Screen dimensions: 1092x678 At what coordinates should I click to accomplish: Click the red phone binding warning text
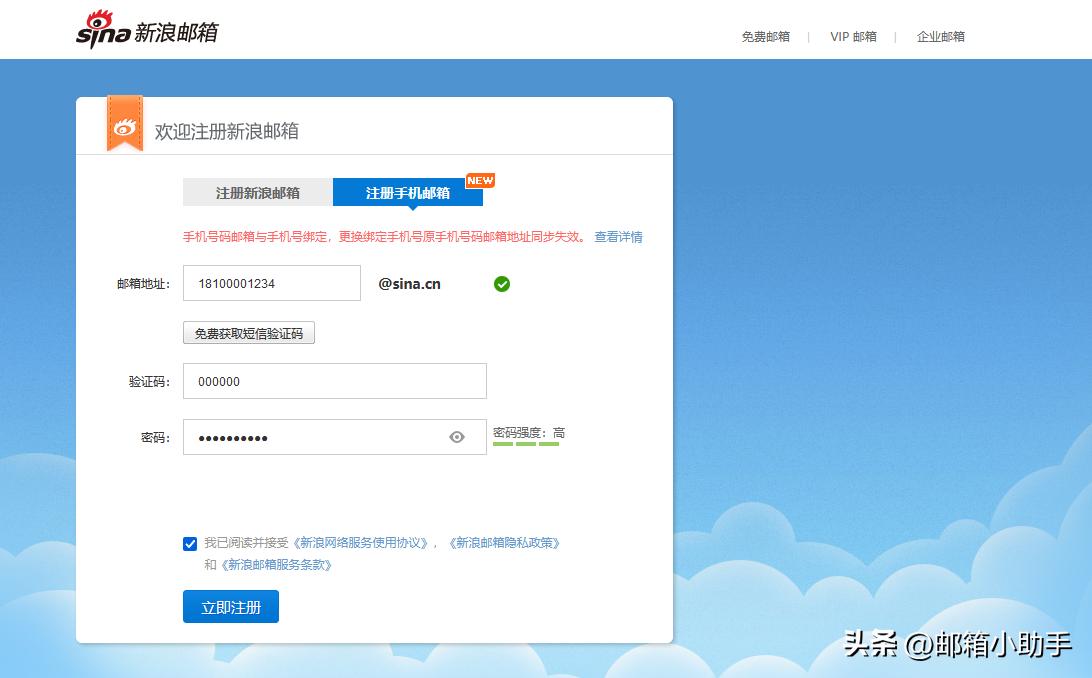(384, 237)
